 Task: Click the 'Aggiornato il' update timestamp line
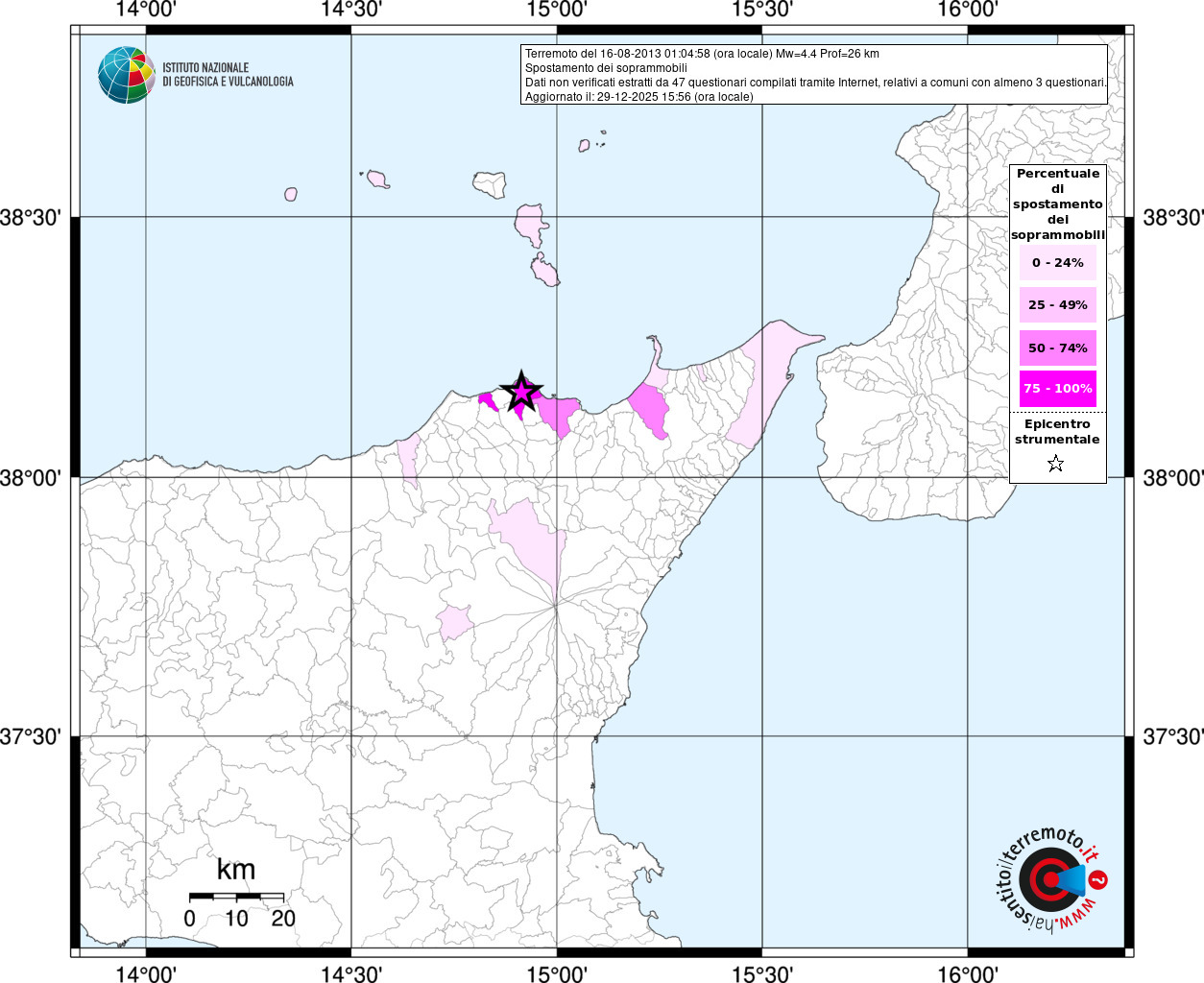[x=638, y=97]
